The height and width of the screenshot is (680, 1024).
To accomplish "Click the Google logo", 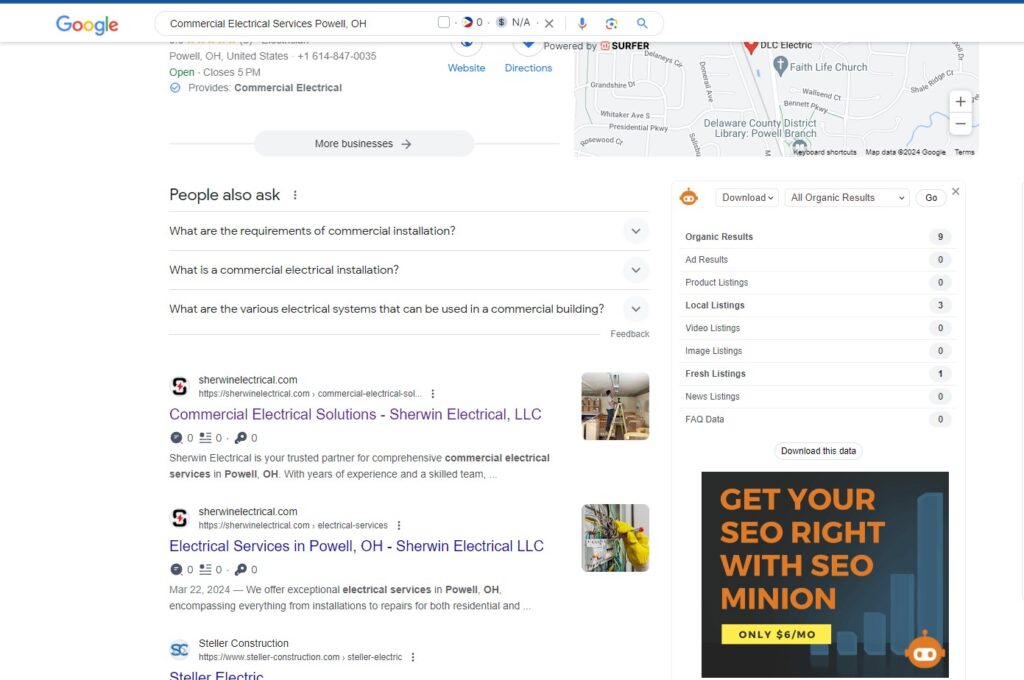I will [x=87, y=24].
